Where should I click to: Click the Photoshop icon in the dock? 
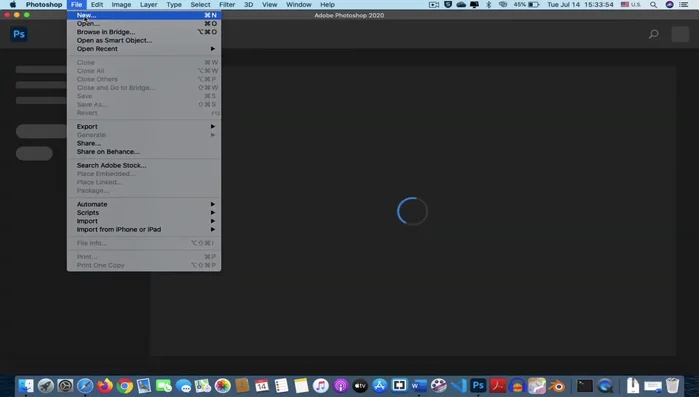click(x=478, y=385)
